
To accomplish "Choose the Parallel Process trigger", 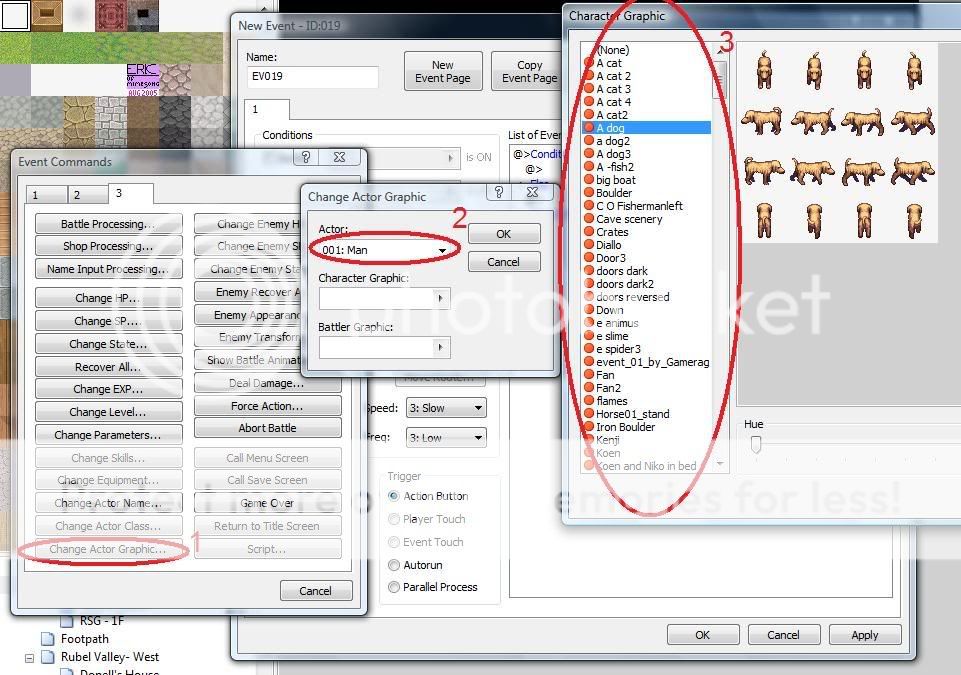I will [x=394, y=587].
